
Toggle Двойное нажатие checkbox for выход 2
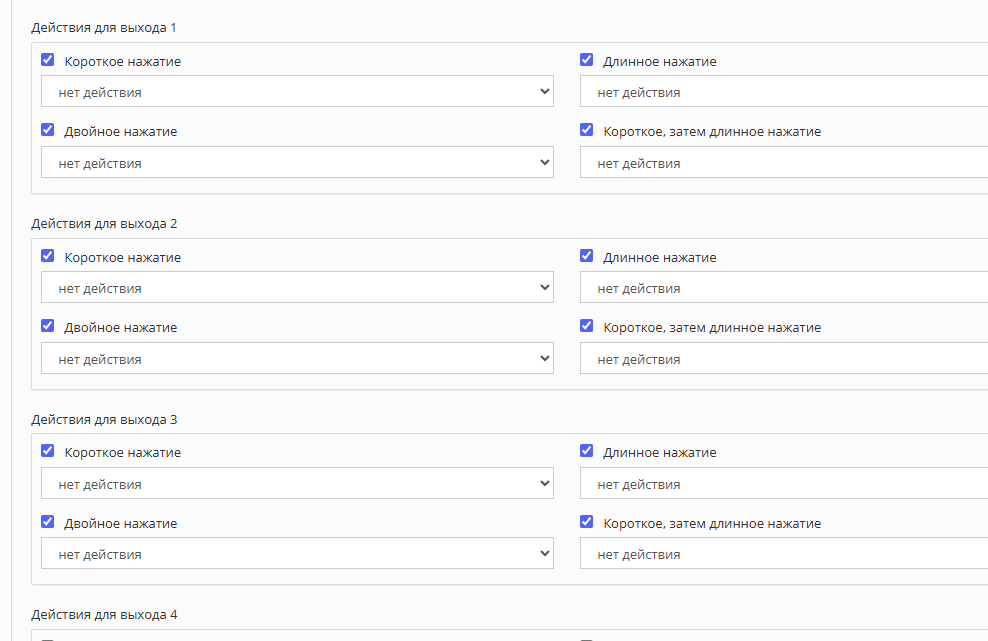(47, 326)
